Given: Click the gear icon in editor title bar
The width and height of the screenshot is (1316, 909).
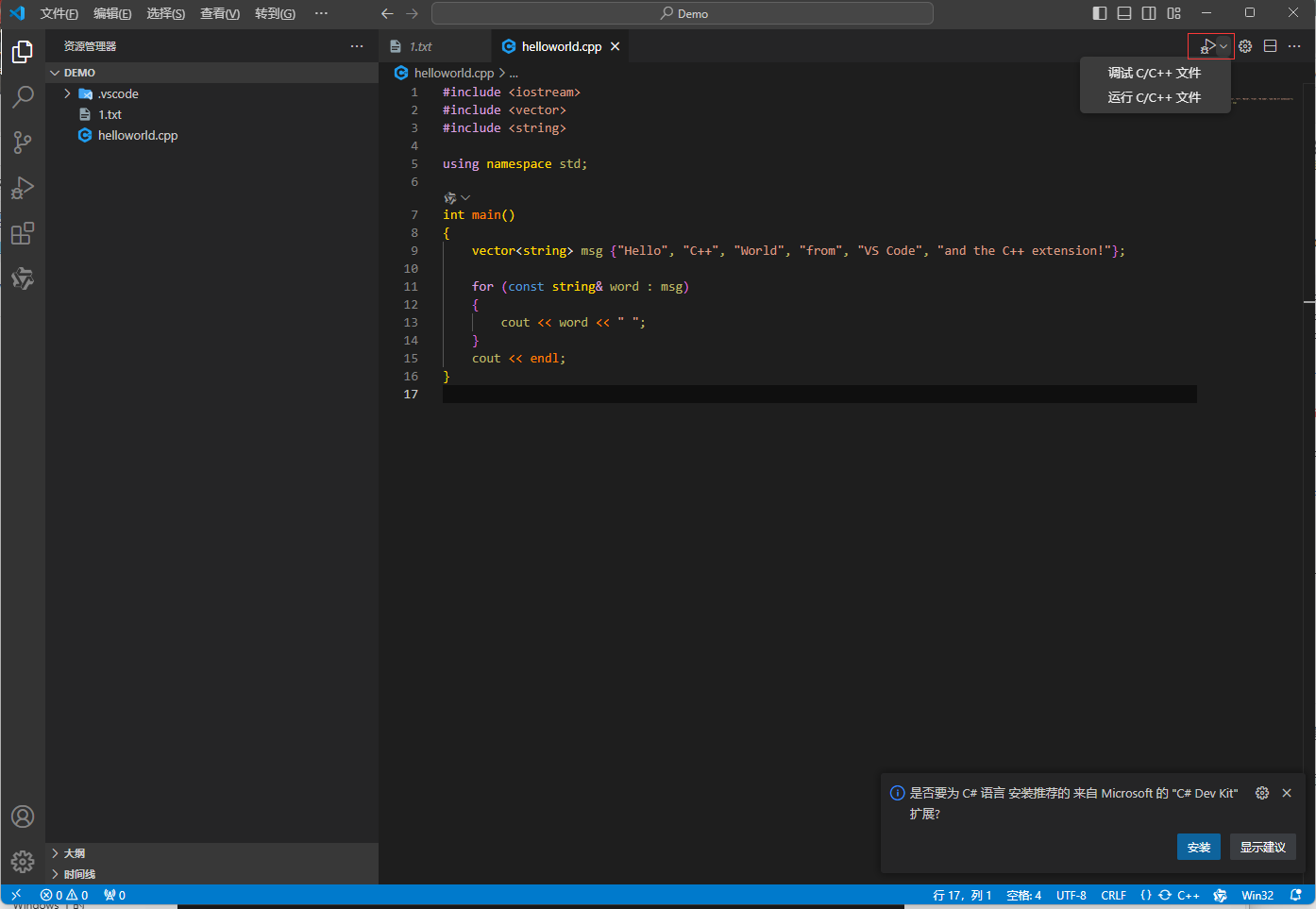Looking at the screenshot, I should tap(1245, 46).
